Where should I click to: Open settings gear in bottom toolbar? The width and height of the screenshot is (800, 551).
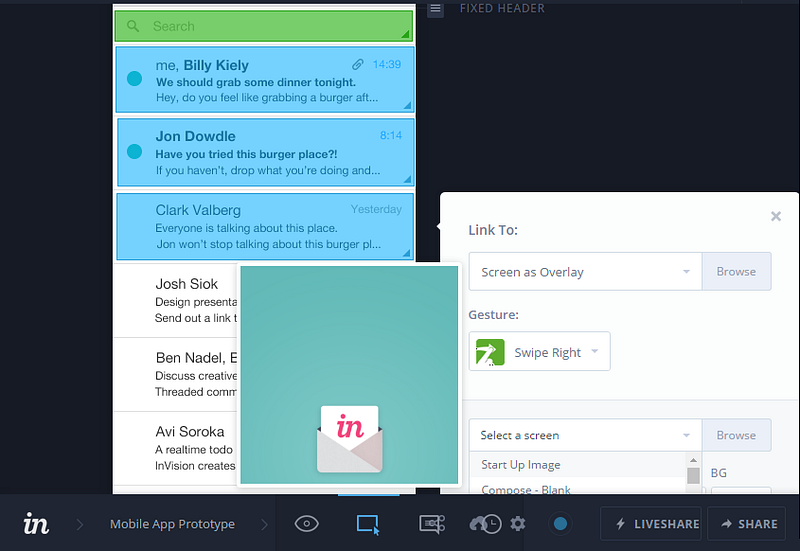coord(518,524)
